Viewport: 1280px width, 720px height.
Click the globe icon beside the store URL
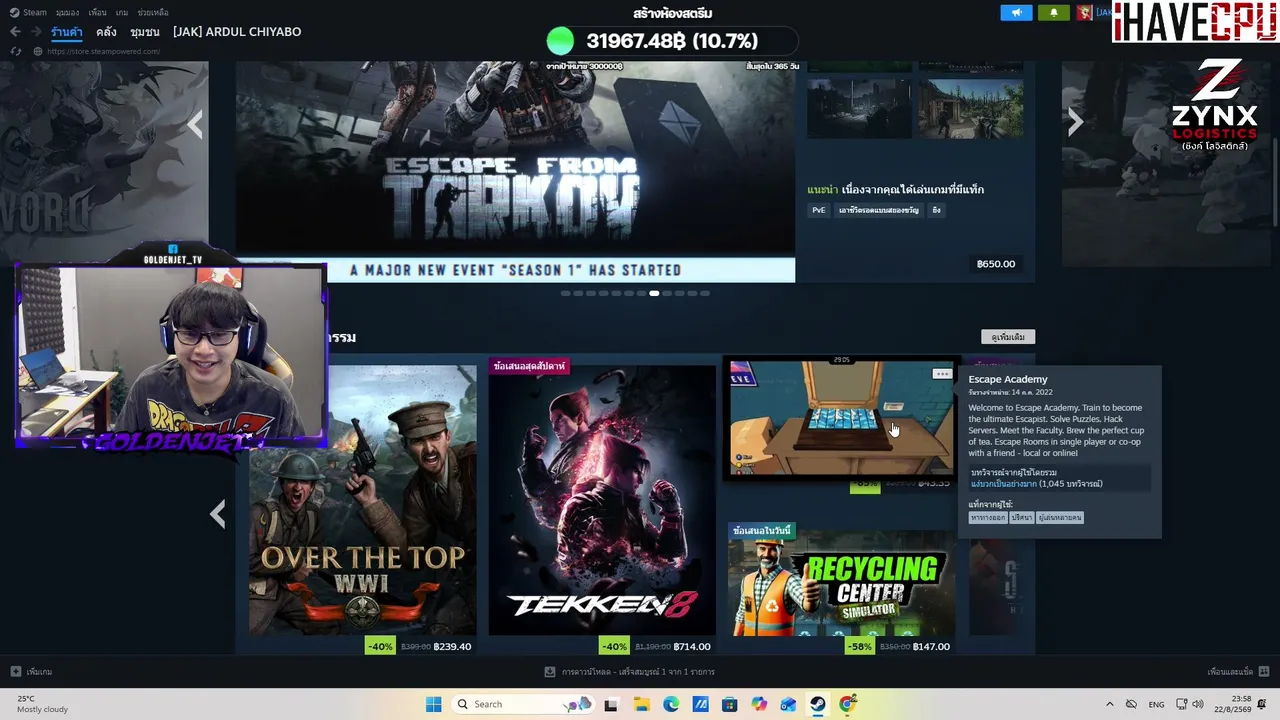pyautogui.click(x=38, y=51)
